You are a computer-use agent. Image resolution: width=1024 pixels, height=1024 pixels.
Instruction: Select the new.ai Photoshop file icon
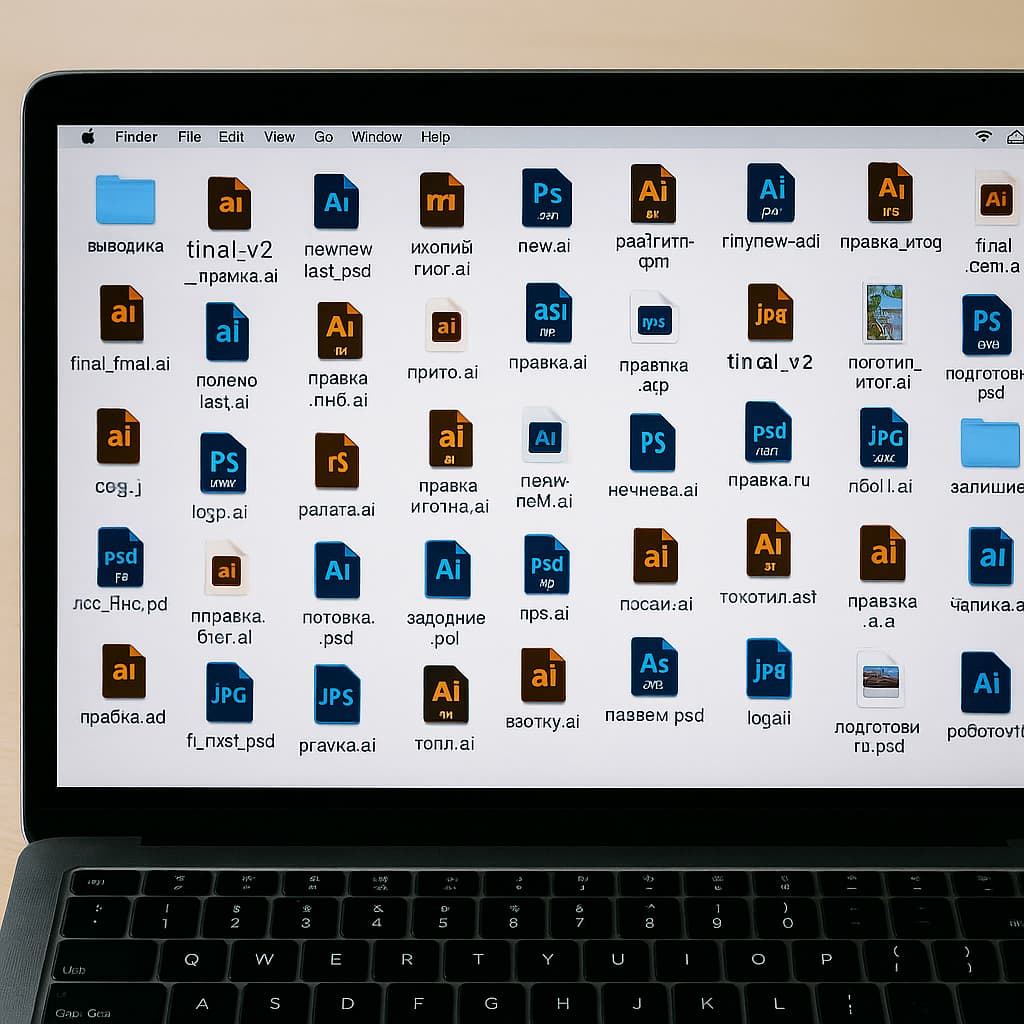click(x=547, y=198)
